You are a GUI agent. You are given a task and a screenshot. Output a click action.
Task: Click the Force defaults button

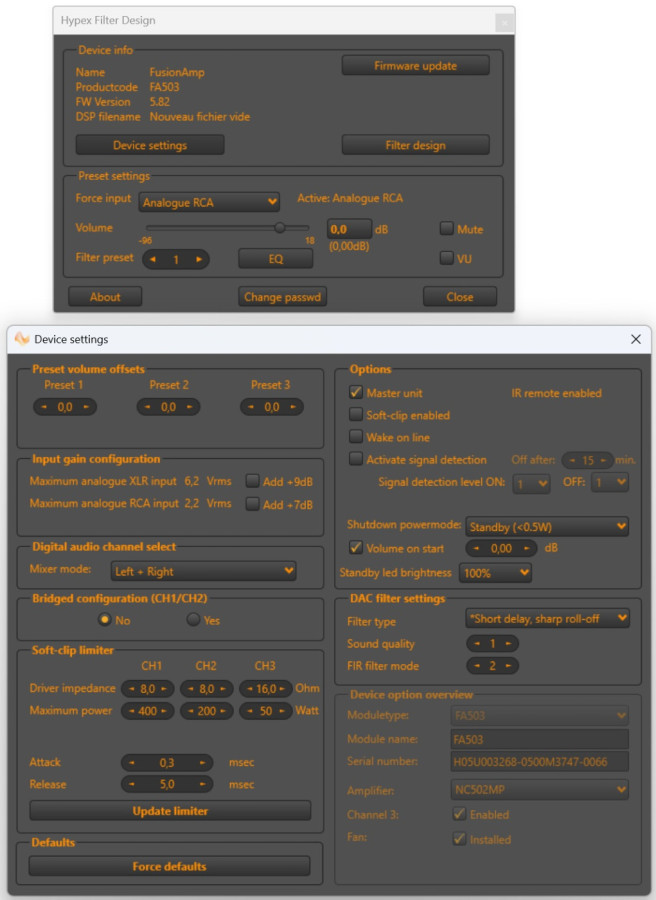pos(169,866)
